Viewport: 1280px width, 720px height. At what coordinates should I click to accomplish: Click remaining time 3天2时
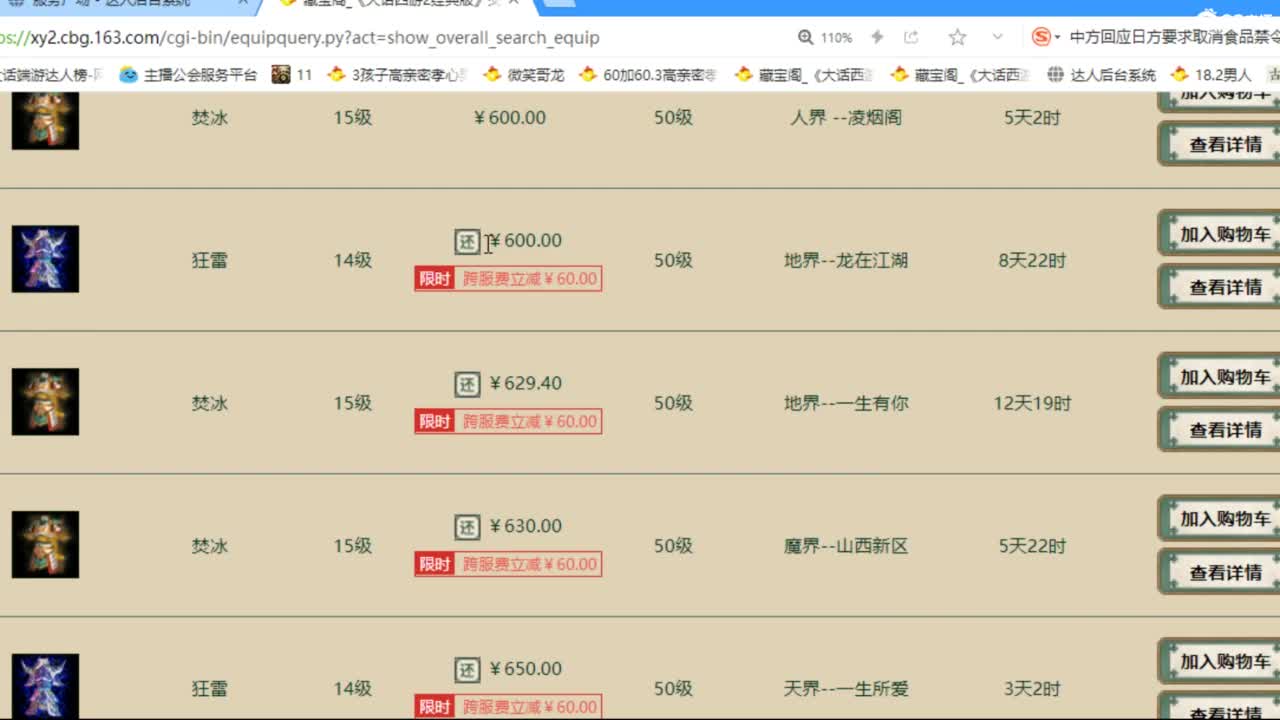(1033, 689)
